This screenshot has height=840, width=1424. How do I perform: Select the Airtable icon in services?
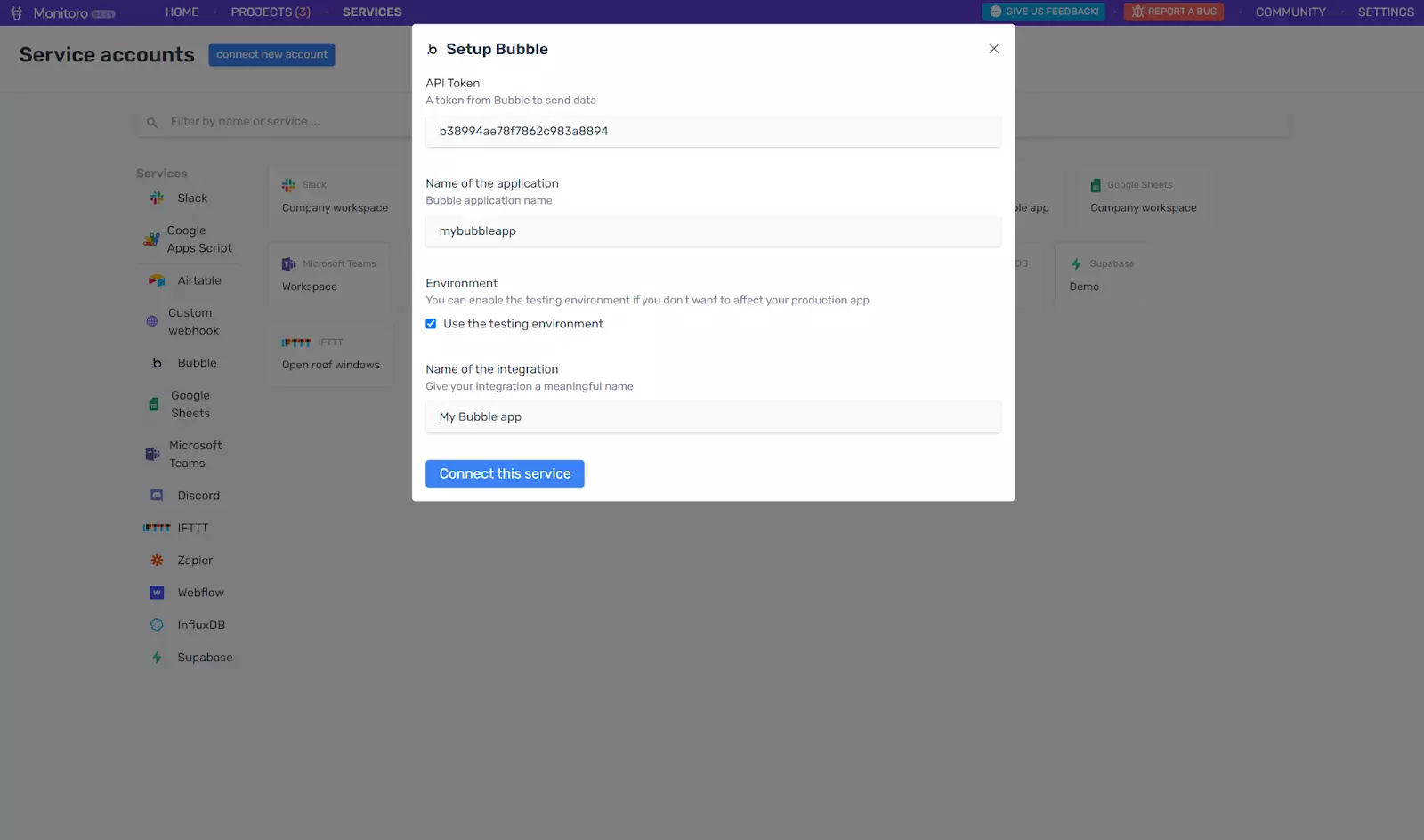[157, 280]
